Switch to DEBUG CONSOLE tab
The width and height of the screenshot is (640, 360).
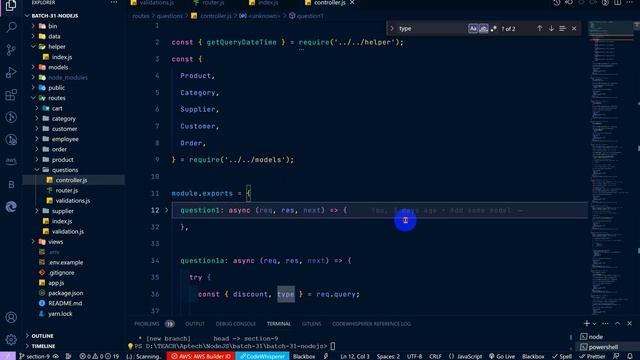[x=236, y=324]
